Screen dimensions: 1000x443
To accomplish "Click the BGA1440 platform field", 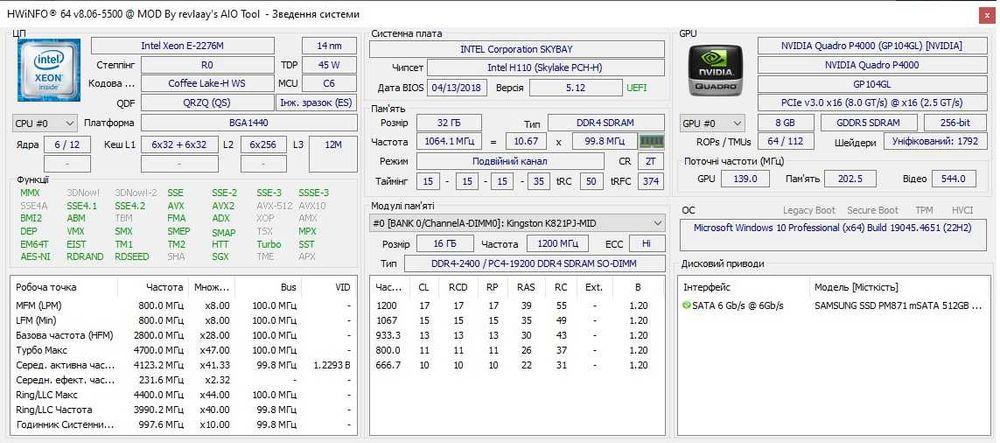I will coord(249,122).
